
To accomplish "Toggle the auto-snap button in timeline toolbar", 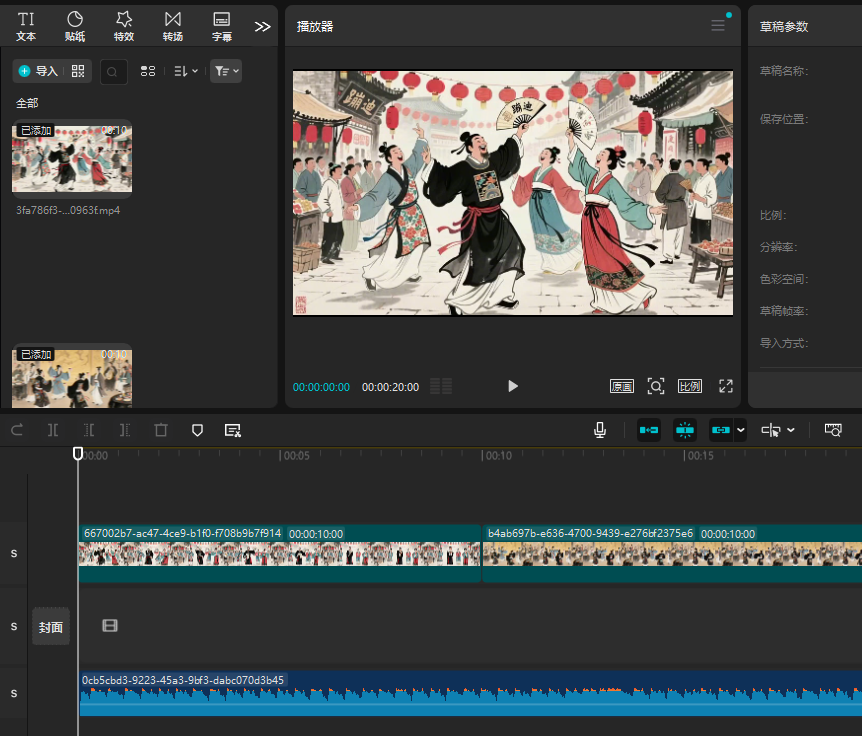I will click(x=685, y=430).
